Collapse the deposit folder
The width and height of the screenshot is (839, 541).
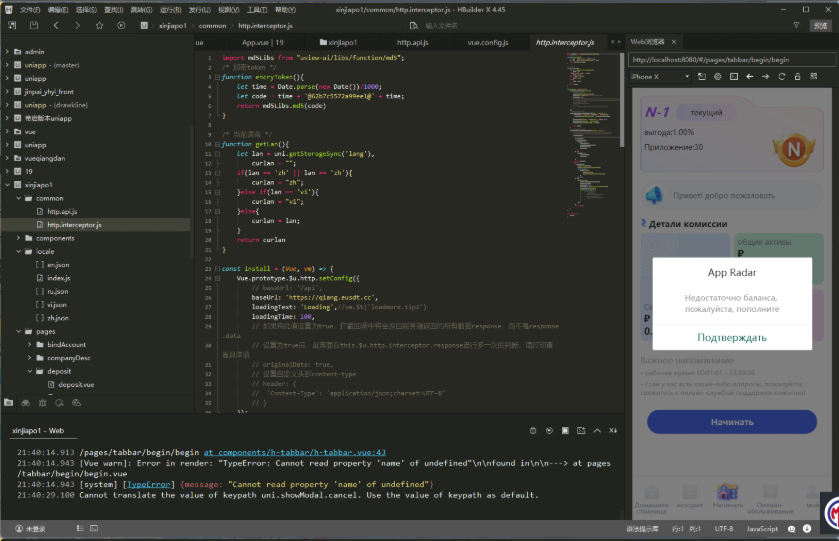(29, 371)
